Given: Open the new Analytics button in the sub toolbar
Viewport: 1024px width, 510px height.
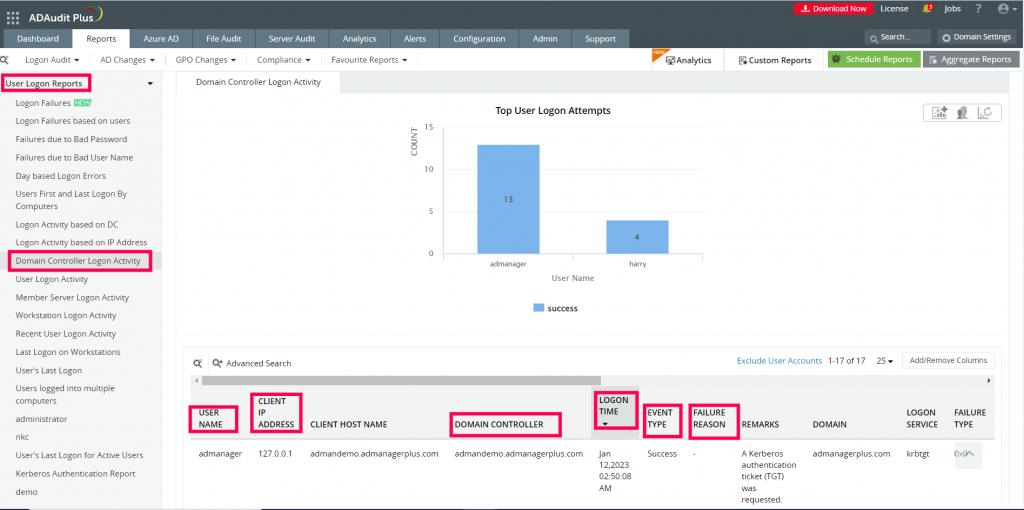Looking at the screenshot, I should pyautogui.click(x=688, y=60).
